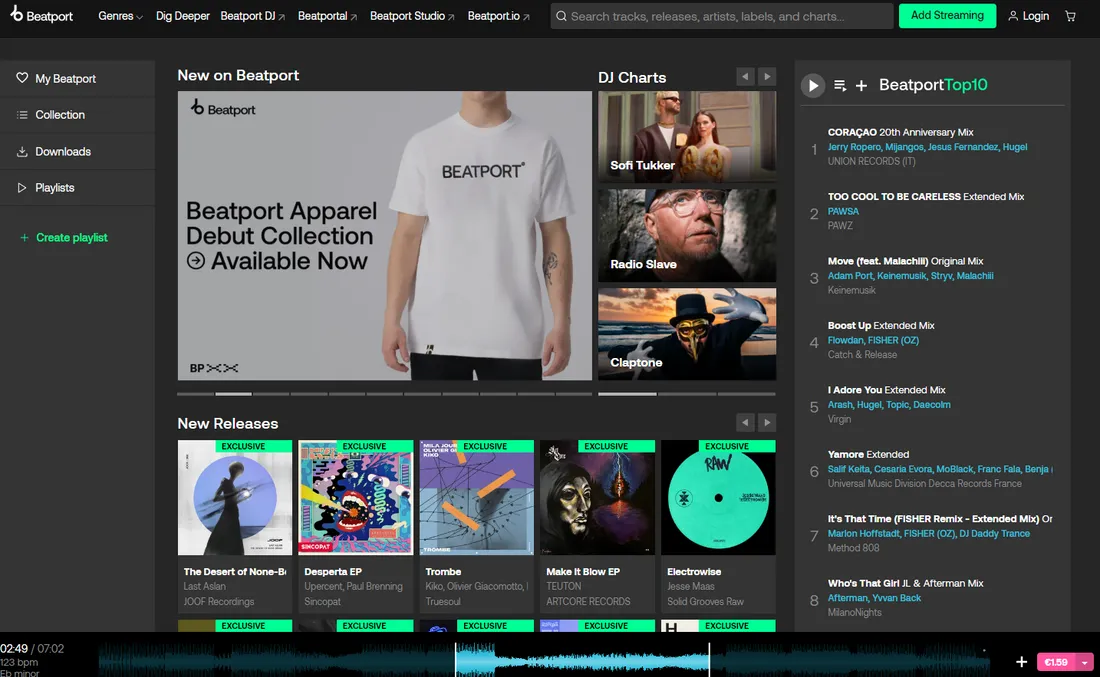Open the shopping cart icon
The image size is (1100, 677).
click(1071, 15)
